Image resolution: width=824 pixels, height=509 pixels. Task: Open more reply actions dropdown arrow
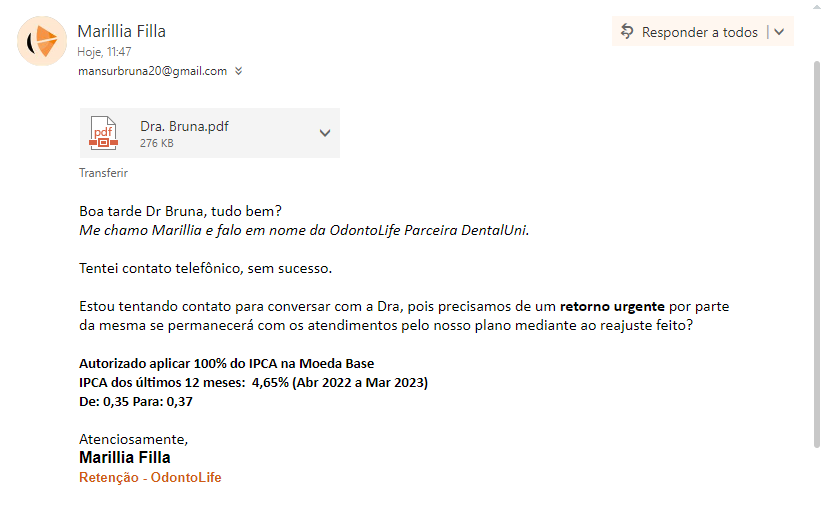[779, 32]
